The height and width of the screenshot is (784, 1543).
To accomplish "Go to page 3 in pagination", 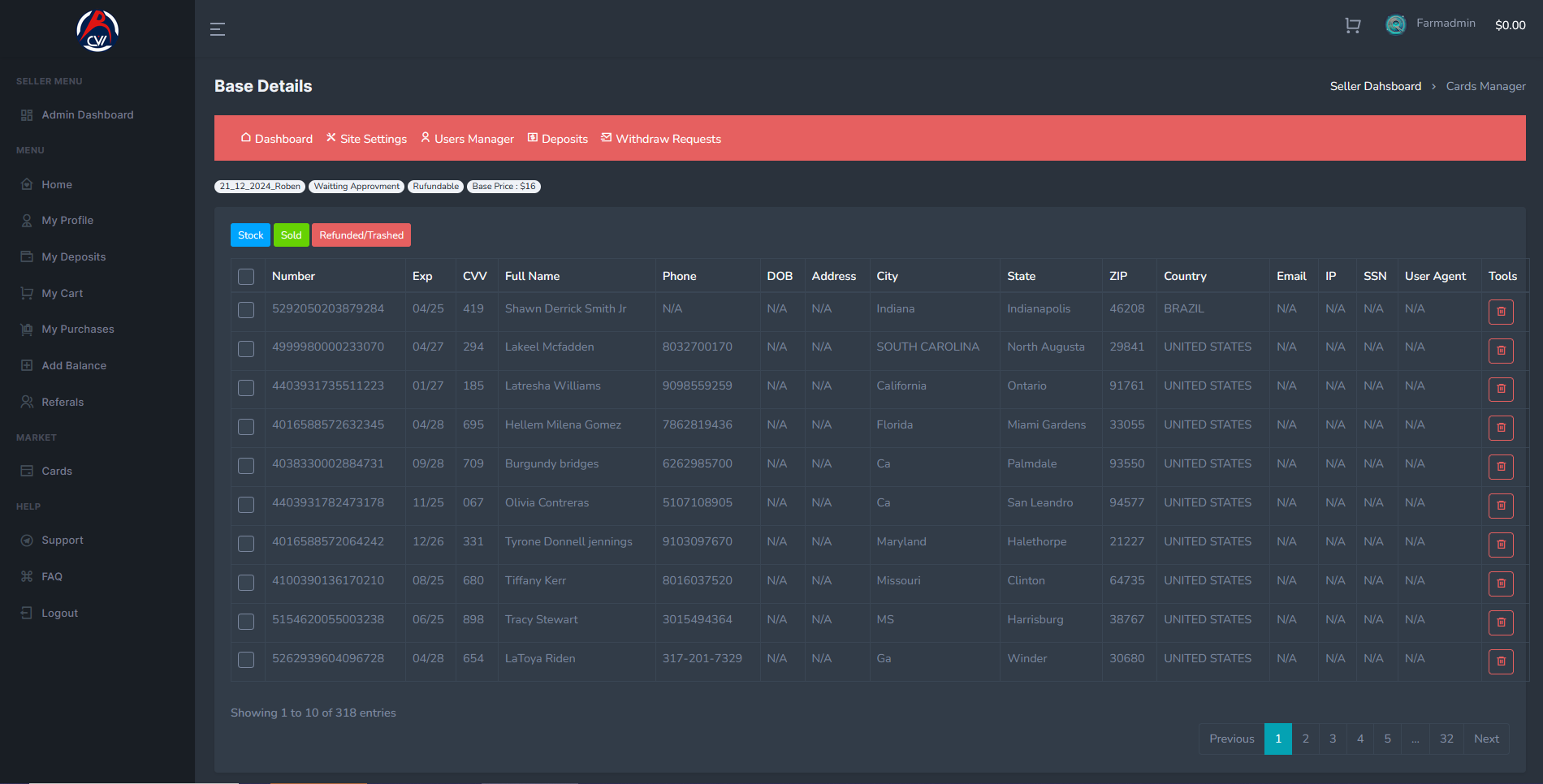I will pyautogui.click(x=1333, y=739).
